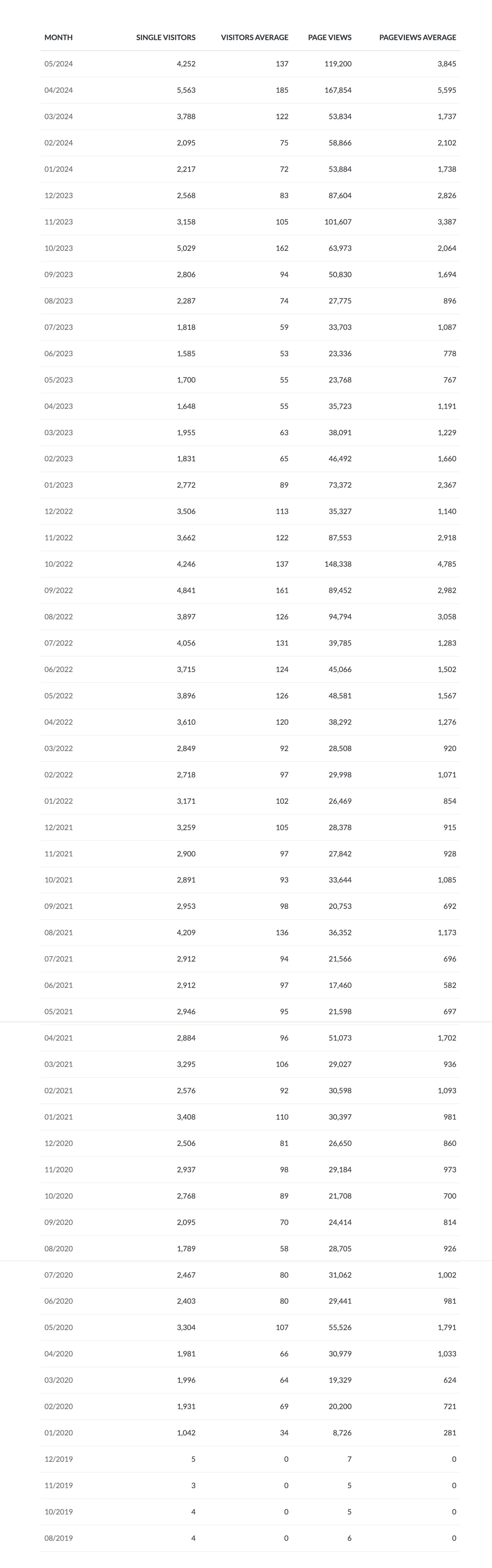Viewport: 492px width, 1568px height.
Task: Click the 11/2023 page views value 101,607
Action: point(338,222)
